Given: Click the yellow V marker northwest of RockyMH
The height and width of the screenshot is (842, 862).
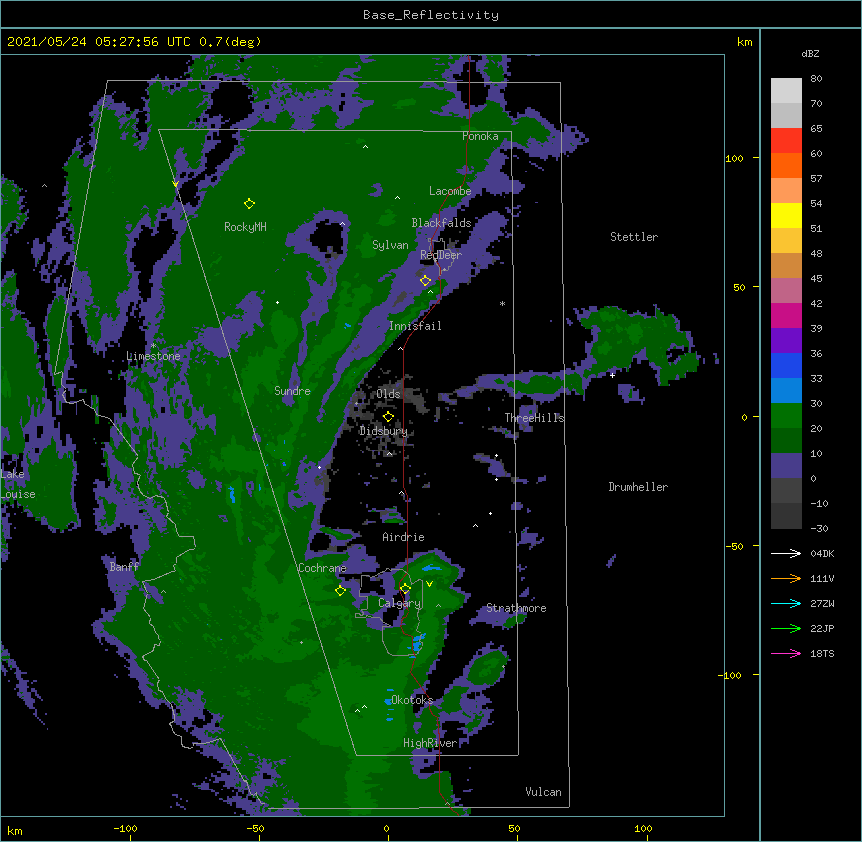Looking at the screenshot, I should coord(175,184).
